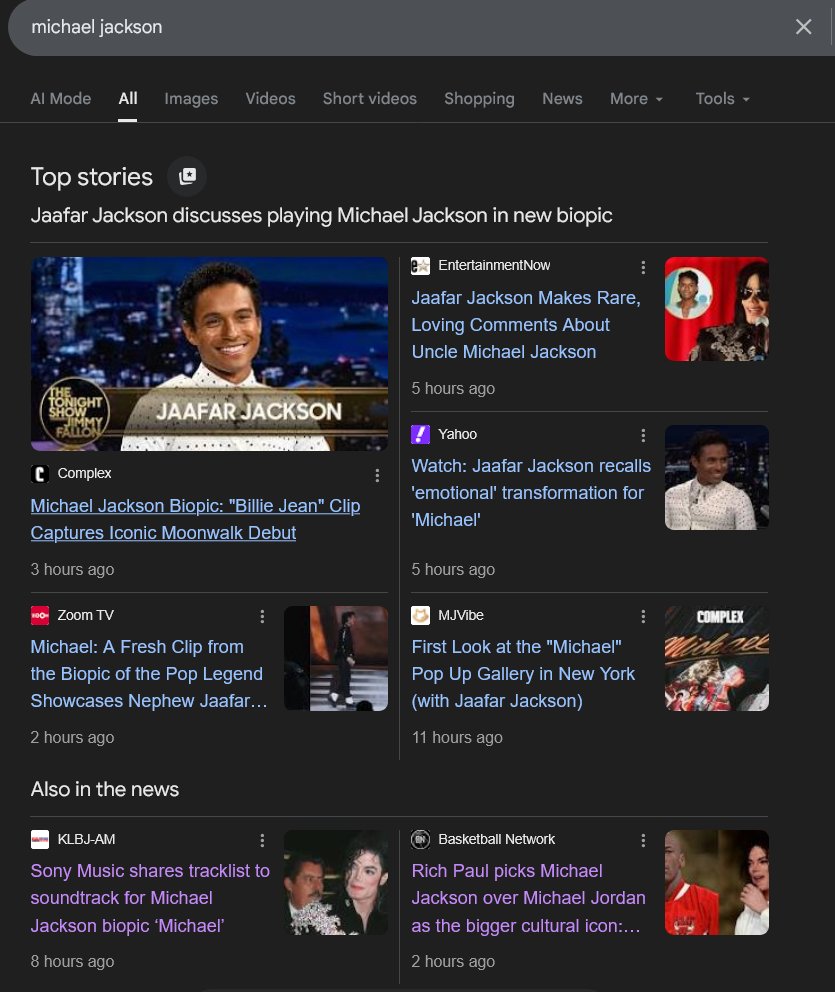Click the 'Complex' source name
Viewport: 835px width, 992px height.
click(84, 473)
